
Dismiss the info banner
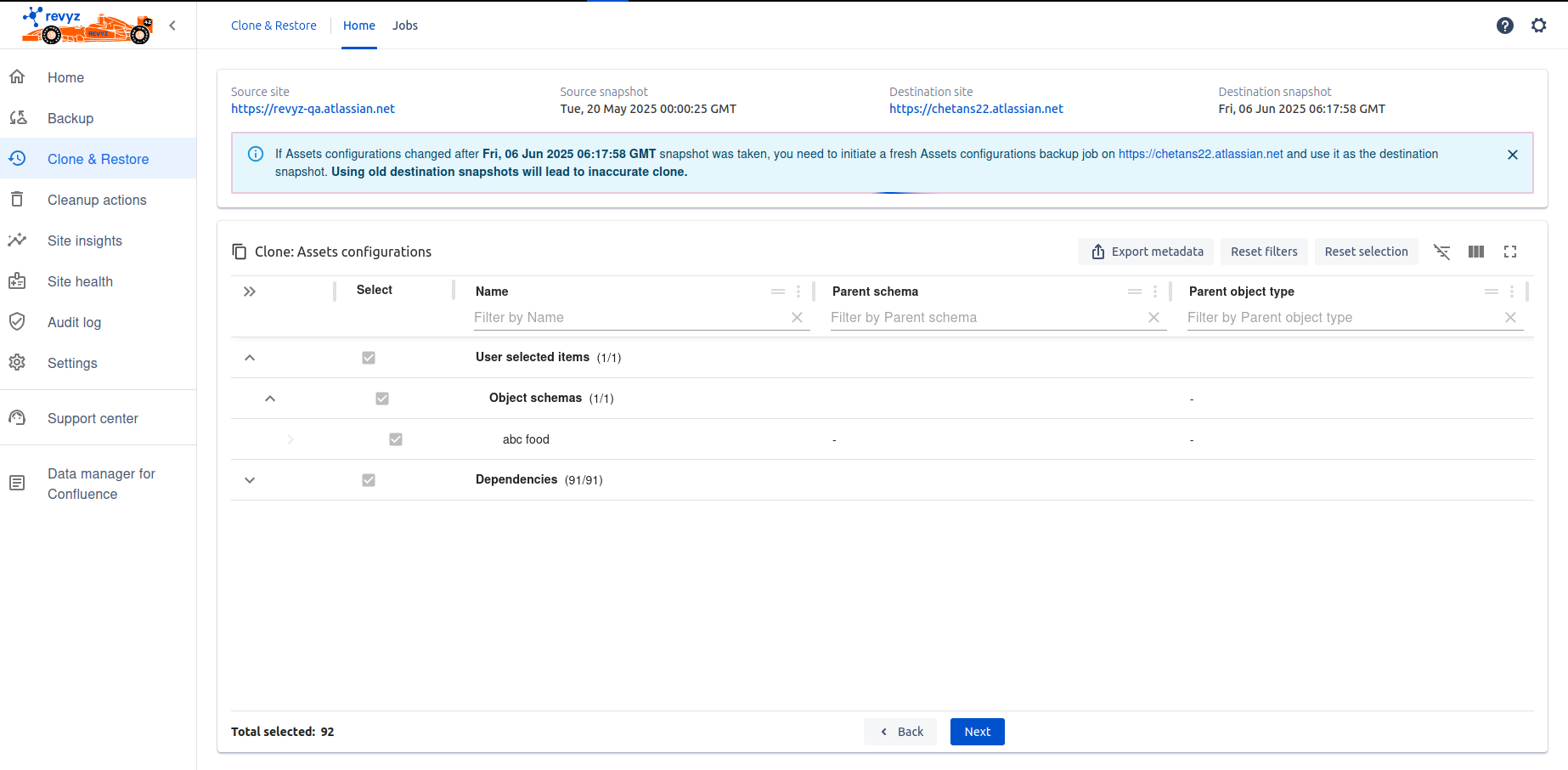pyautogui.click(x=1512, y=155)
